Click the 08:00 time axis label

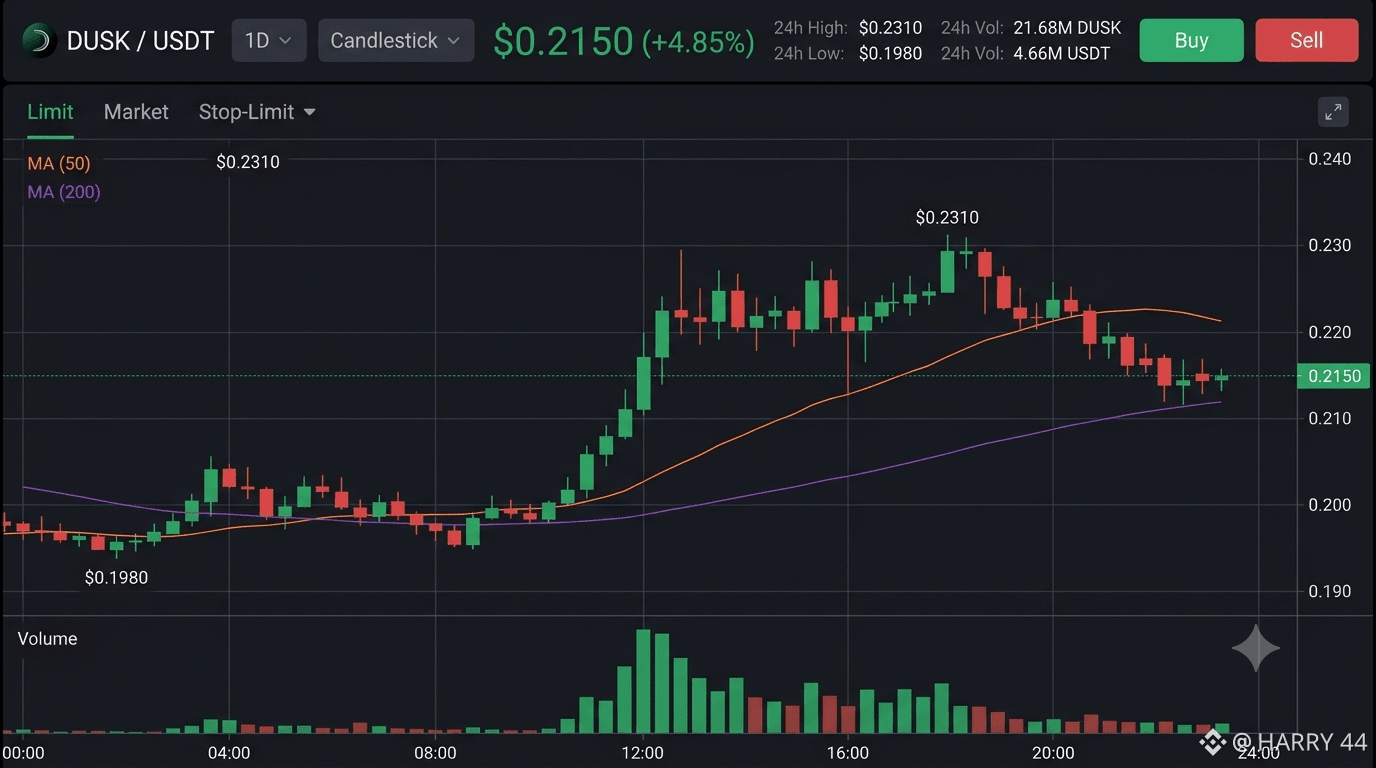tap(435, 752)
